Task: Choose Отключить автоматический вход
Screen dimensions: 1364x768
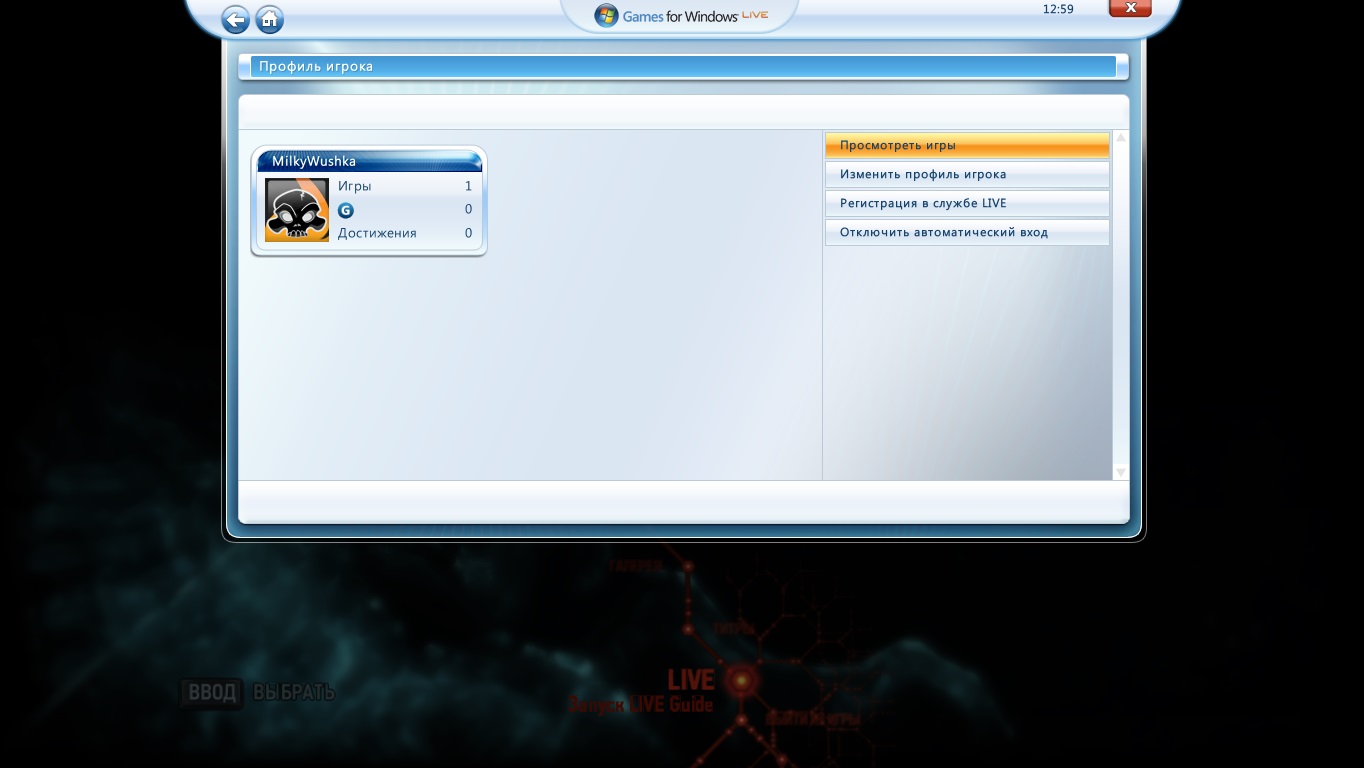Action: (967, 232)
